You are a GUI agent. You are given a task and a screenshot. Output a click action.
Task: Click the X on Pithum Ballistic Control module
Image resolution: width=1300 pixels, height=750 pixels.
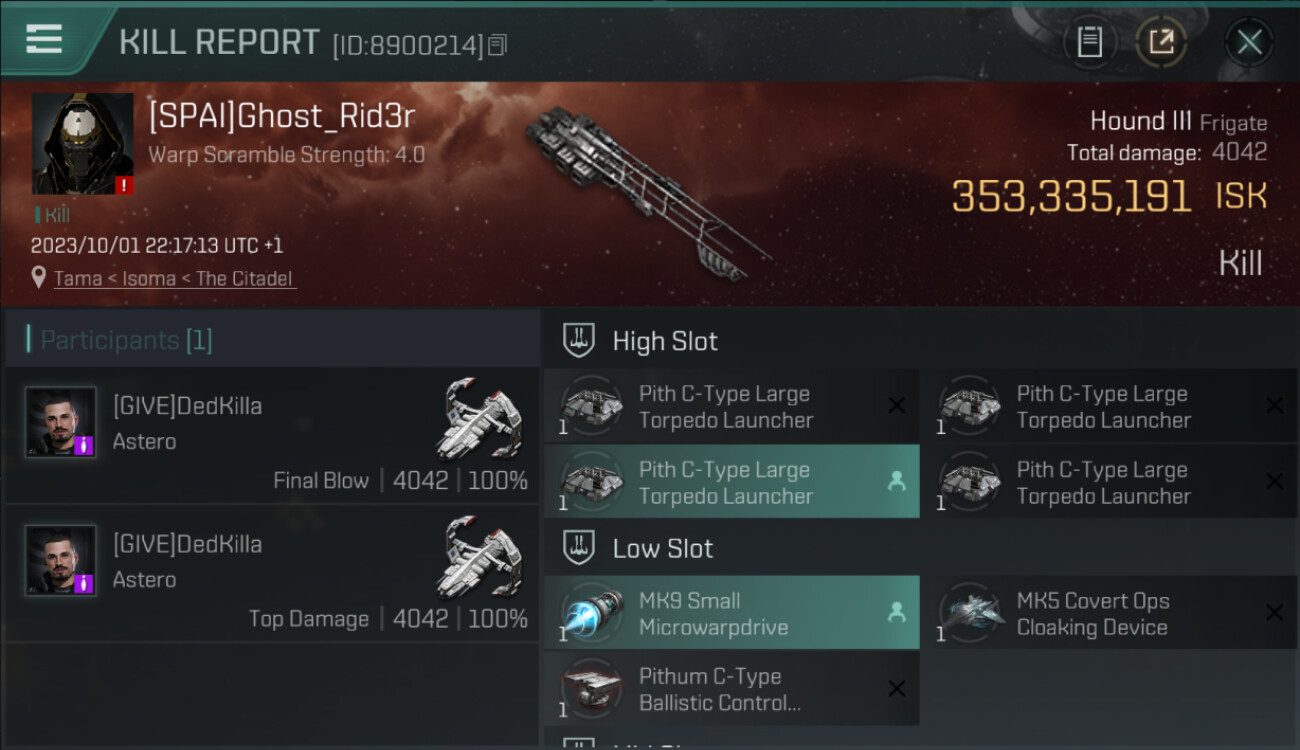click(x=896, y=688)
